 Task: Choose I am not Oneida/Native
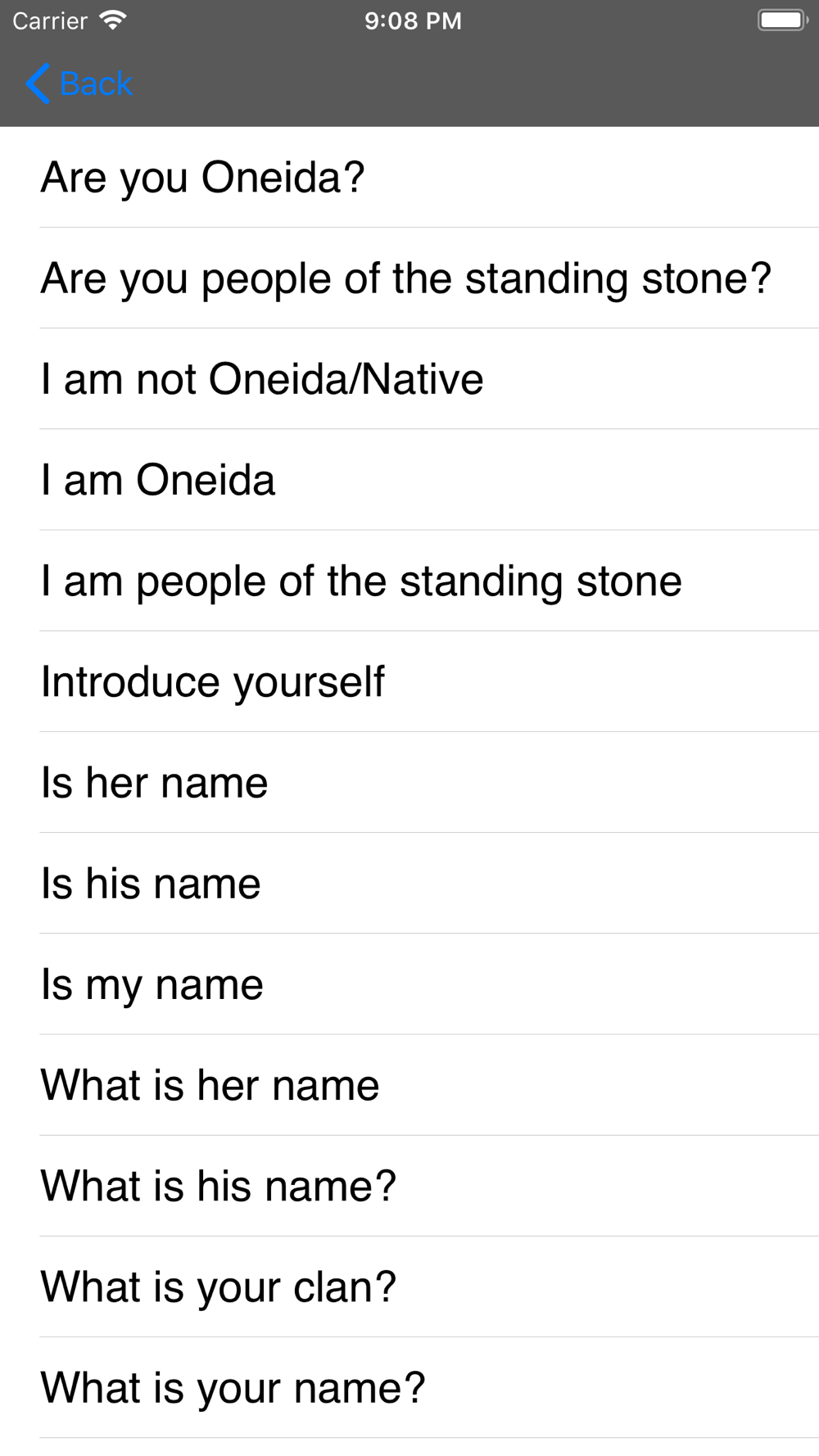click(409, 379)
